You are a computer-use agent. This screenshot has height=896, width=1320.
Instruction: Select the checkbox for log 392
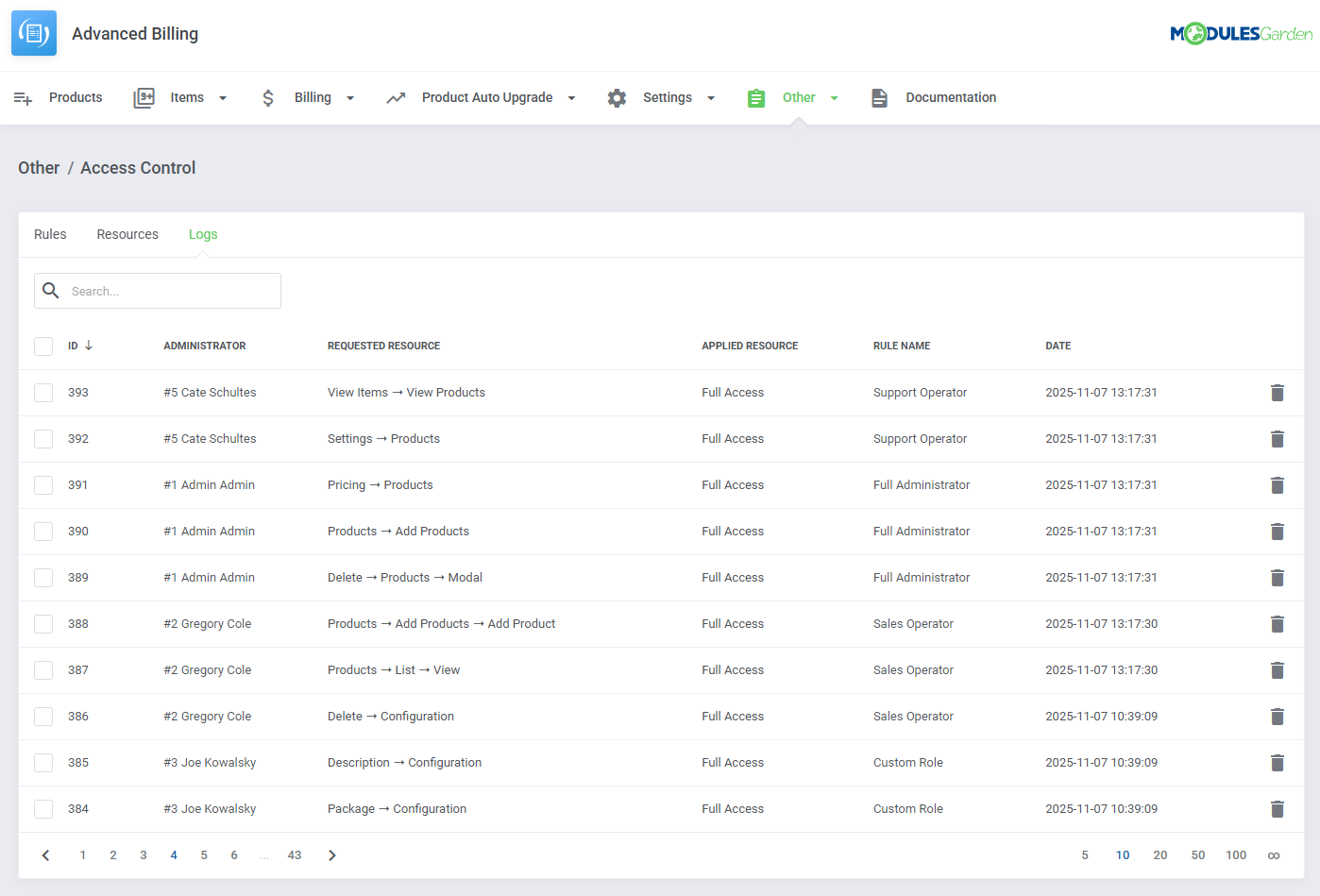(x=43, y=438)
